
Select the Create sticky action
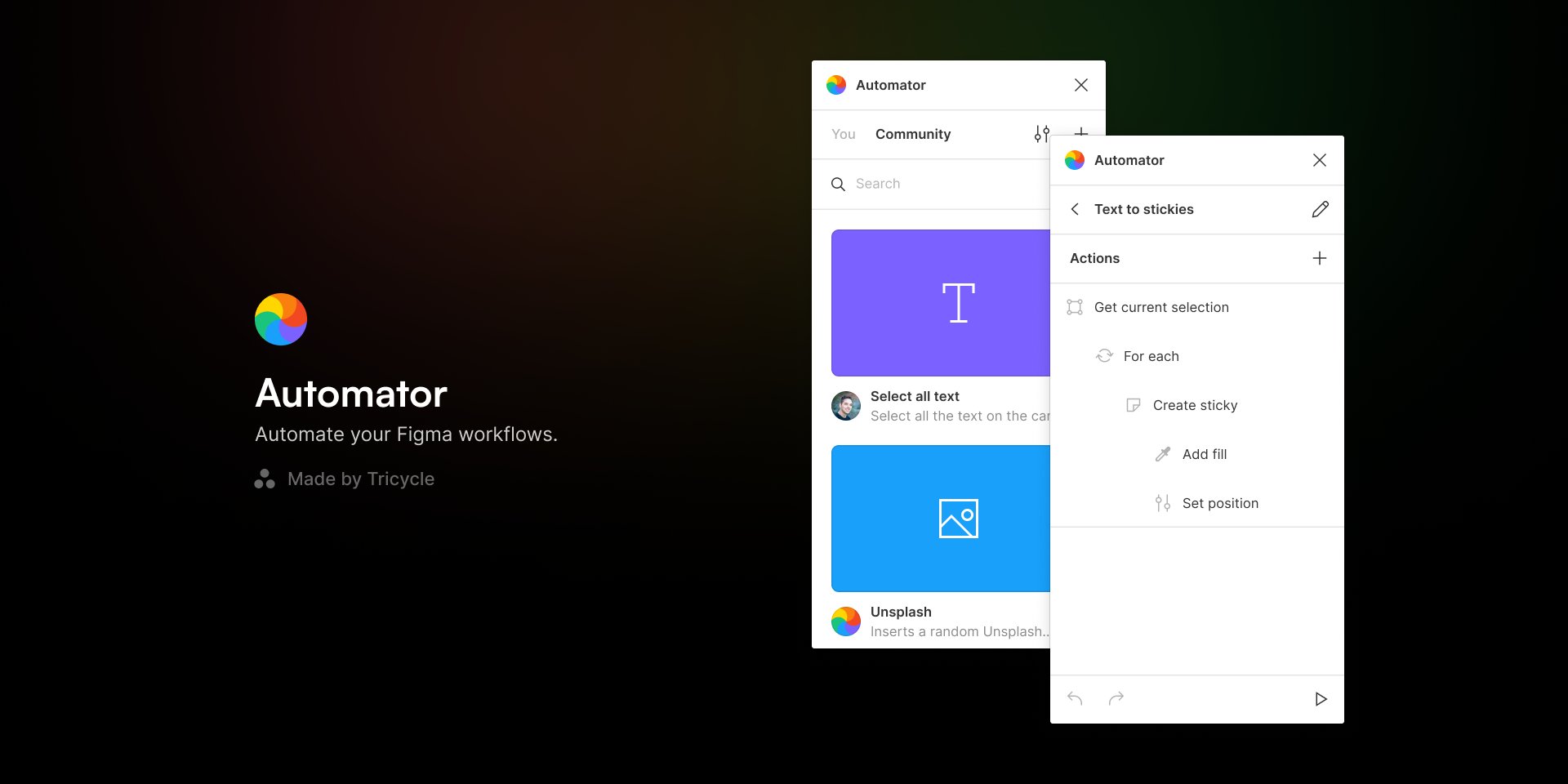click(1197, 405)
